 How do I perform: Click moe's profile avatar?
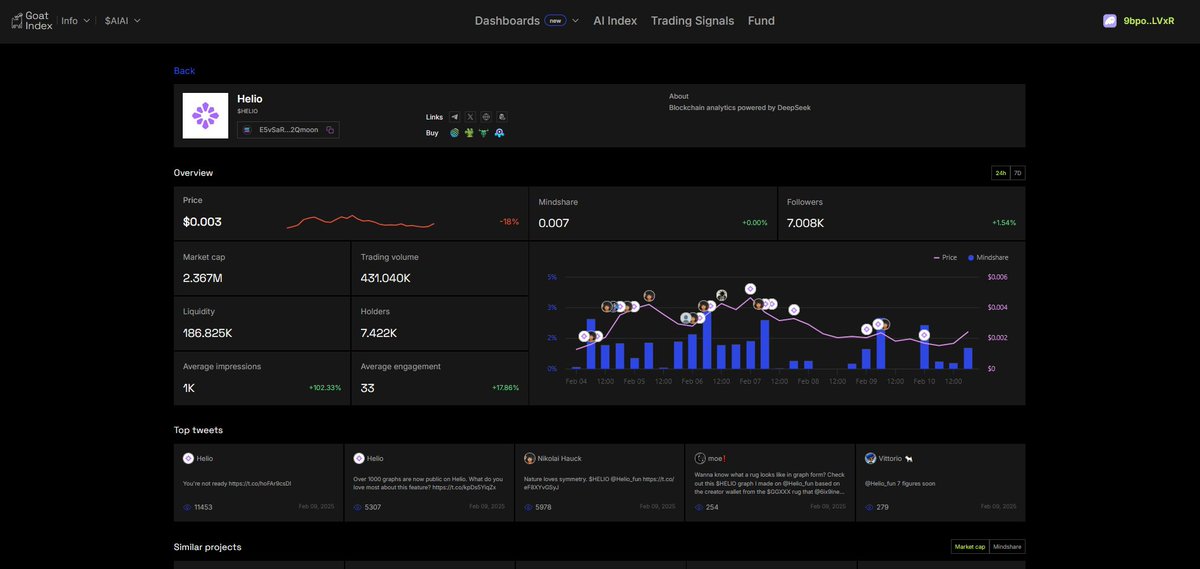coord(700,458)
